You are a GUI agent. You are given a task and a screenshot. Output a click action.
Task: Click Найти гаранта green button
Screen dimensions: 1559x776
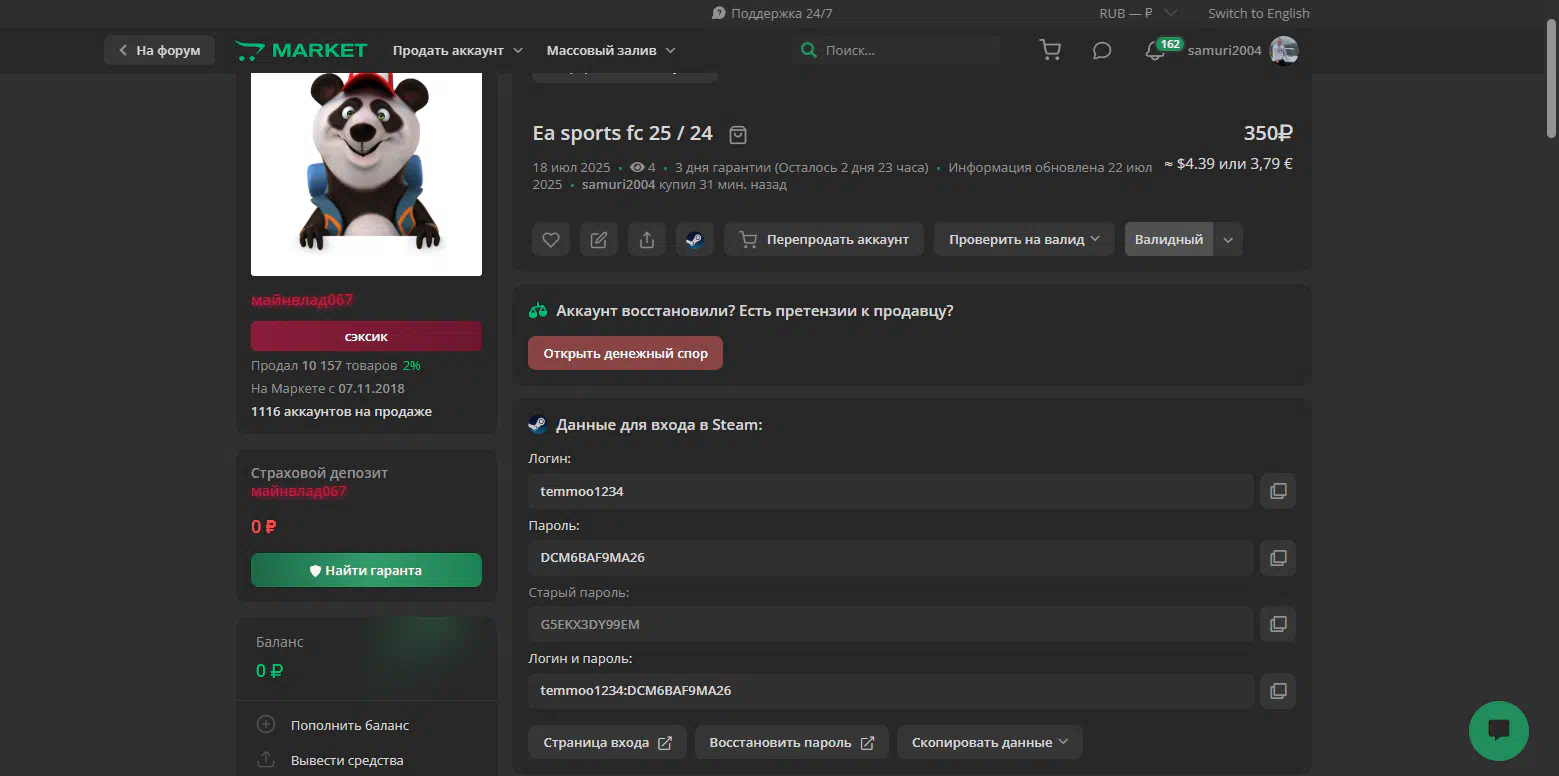pos(366,570)
